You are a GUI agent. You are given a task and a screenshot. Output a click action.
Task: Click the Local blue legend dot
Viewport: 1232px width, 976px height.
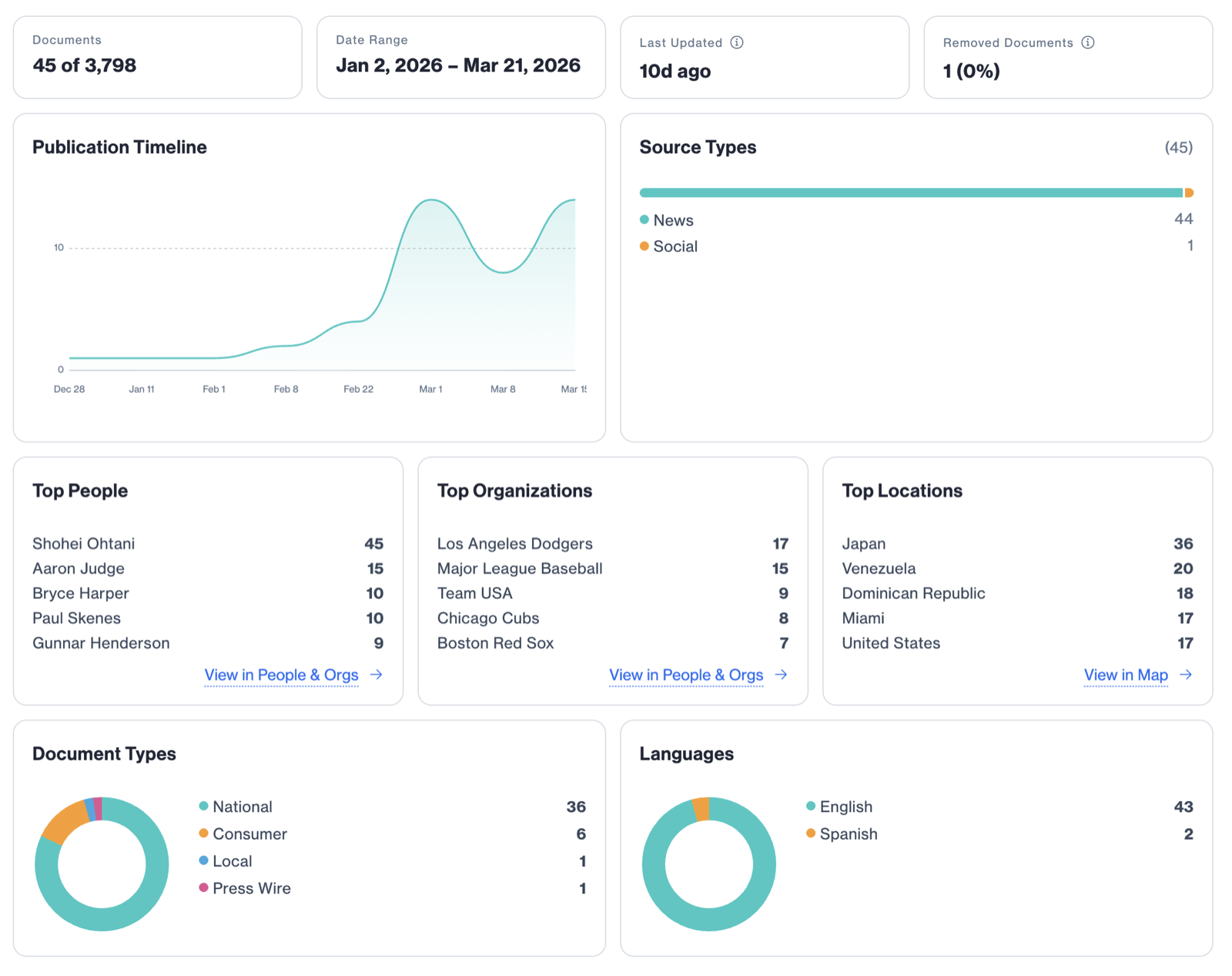point(204,860)
